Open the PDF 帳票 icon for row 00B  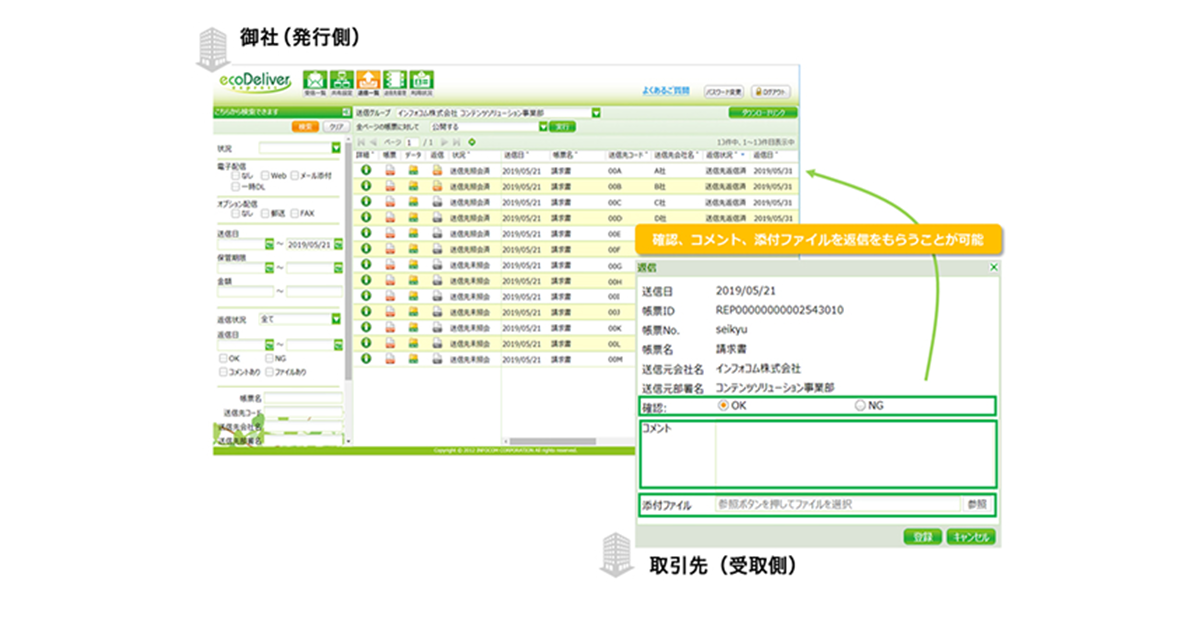(390, 186)
